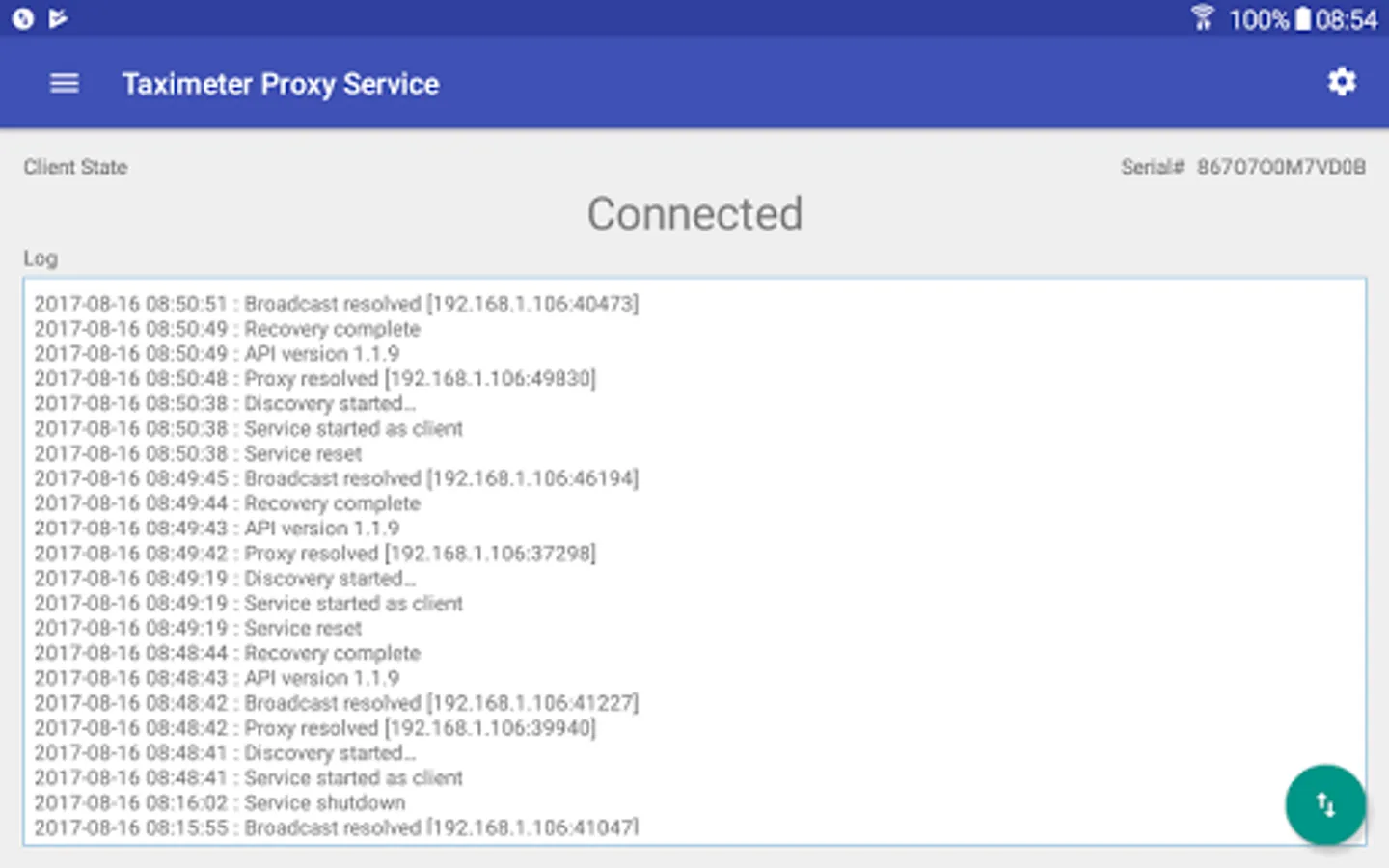Open the hamburger navigation menu
This screenshot has height=868, width=1389.
tap(64, 84)
